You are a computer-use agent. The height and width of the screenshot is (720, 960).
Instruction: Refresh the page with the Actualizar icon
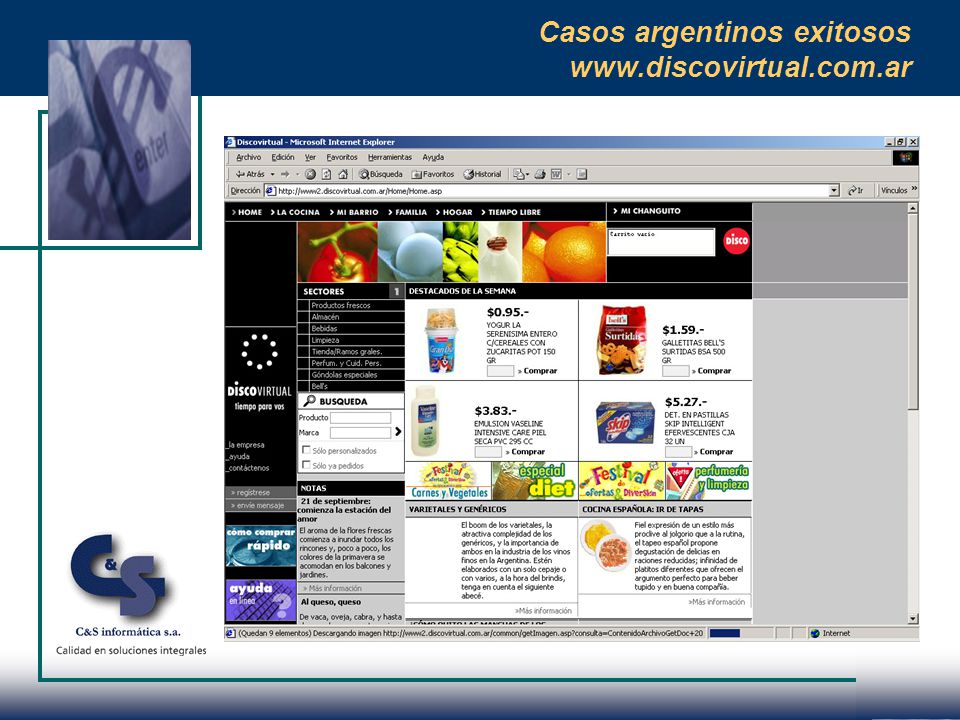pyautogui.click(x=326, y=174)
